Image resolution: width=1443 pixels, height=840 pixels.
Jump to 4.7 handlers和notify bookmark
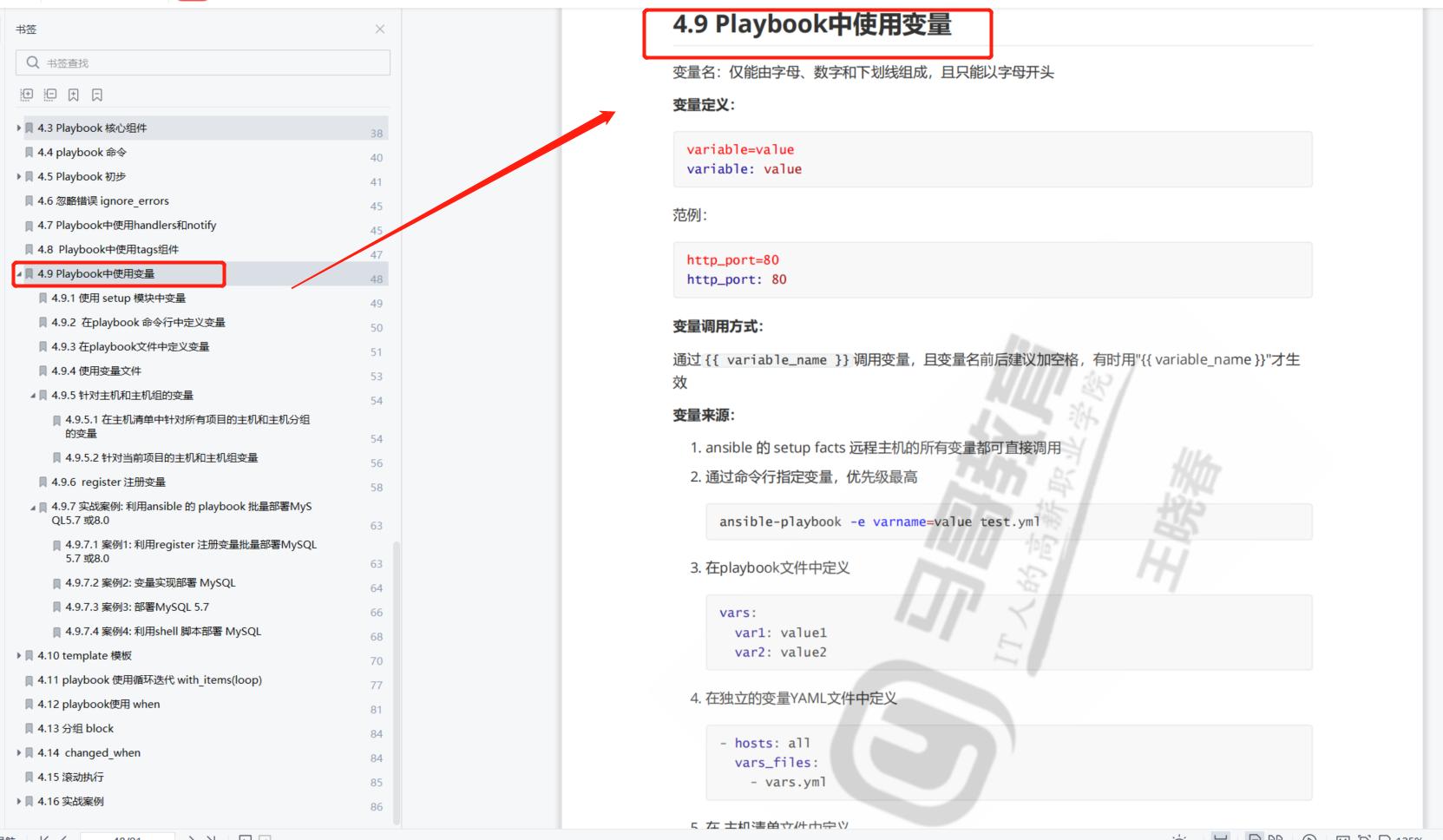click(x=127, y=226)
